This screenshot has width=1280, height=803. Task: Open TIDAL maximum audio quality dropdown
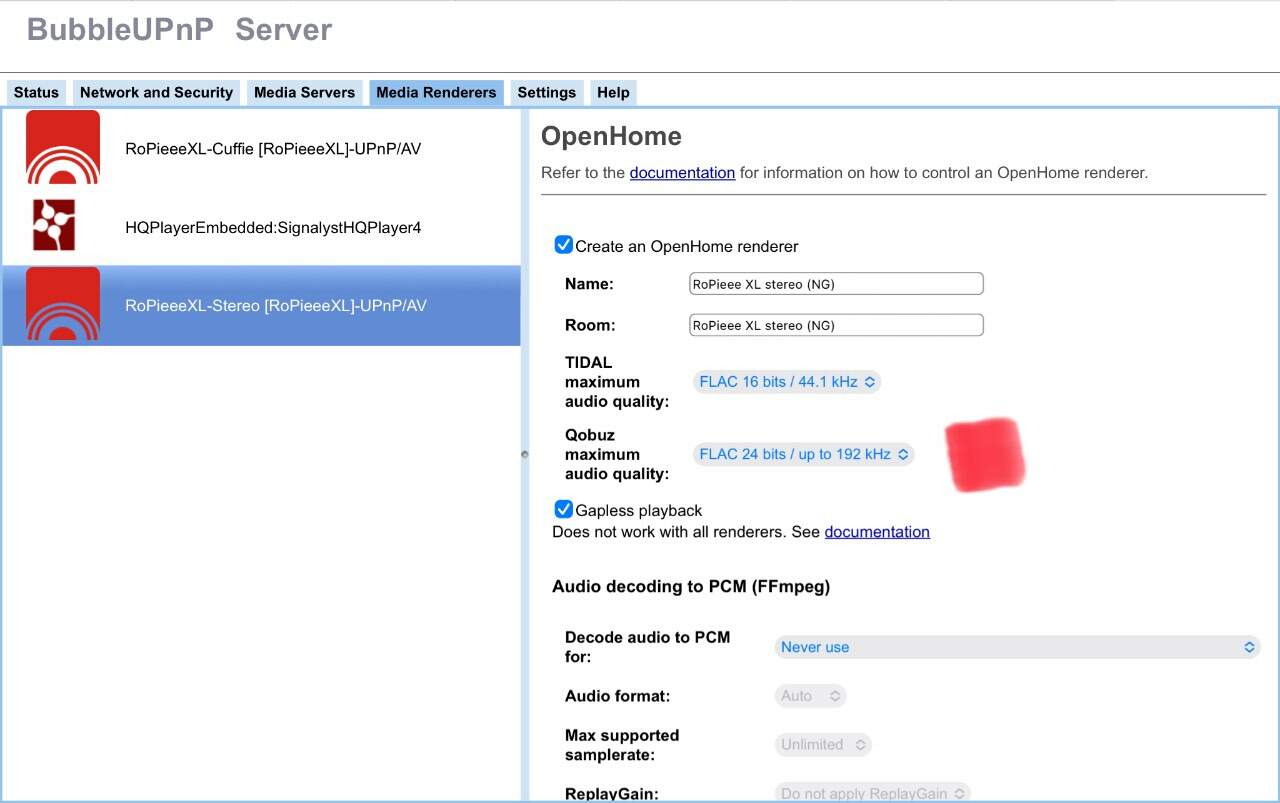[787, 382]
